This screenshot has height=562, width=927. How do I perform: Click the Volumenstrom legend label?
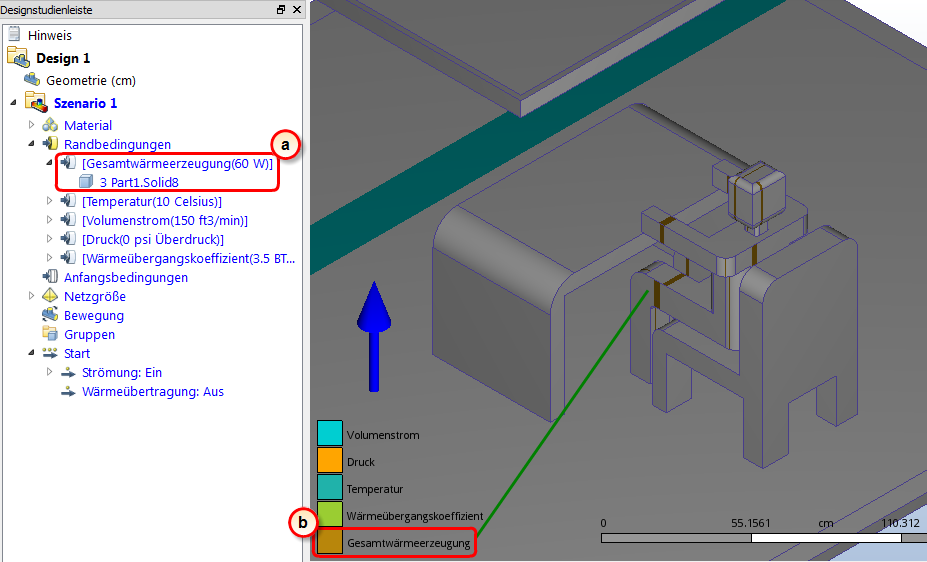coord(383,435)
